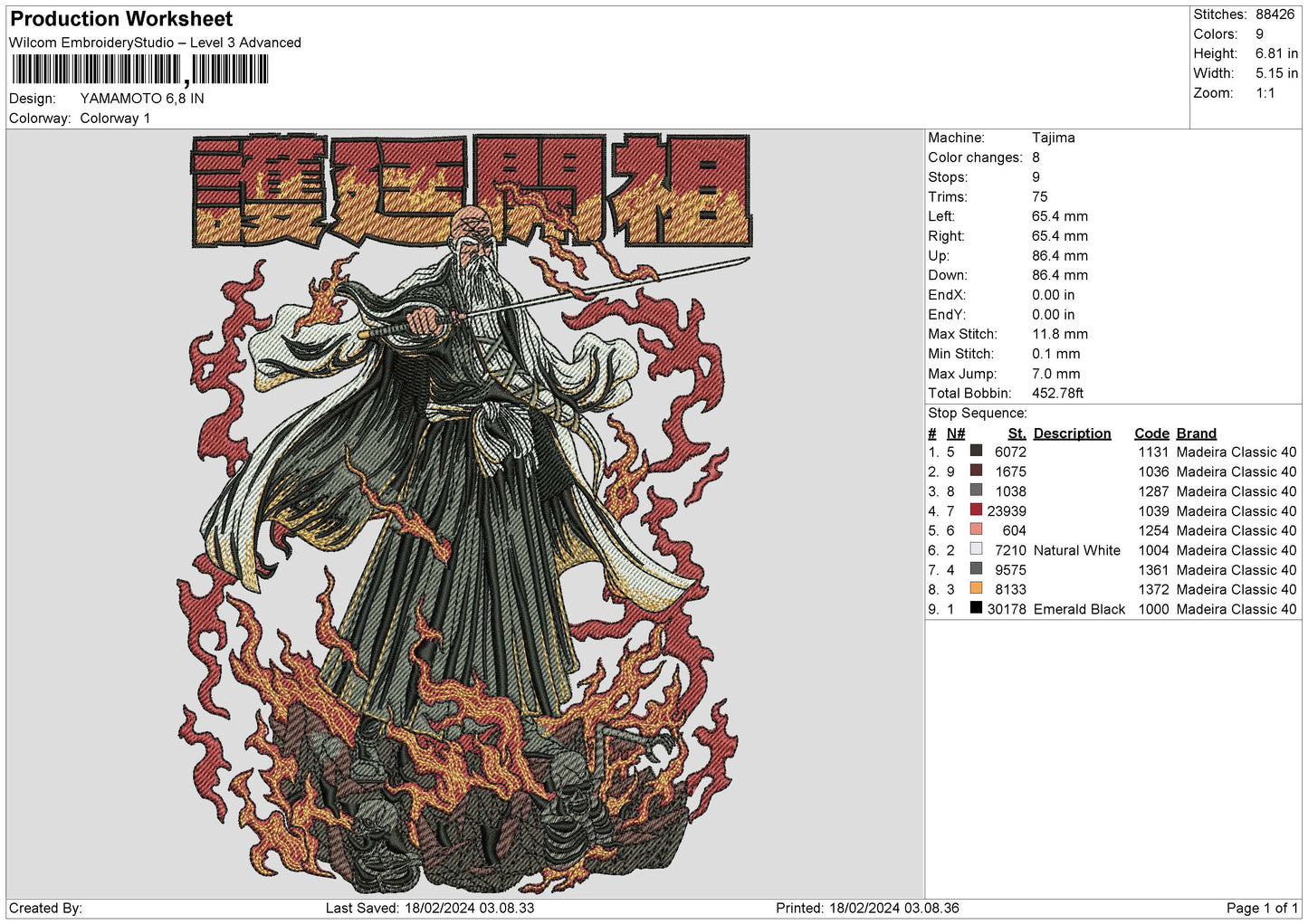Select the total bobbin value "452.78ft"
The width and height of the screenshot is (1308, 924).
click(x=1058, y=394)
